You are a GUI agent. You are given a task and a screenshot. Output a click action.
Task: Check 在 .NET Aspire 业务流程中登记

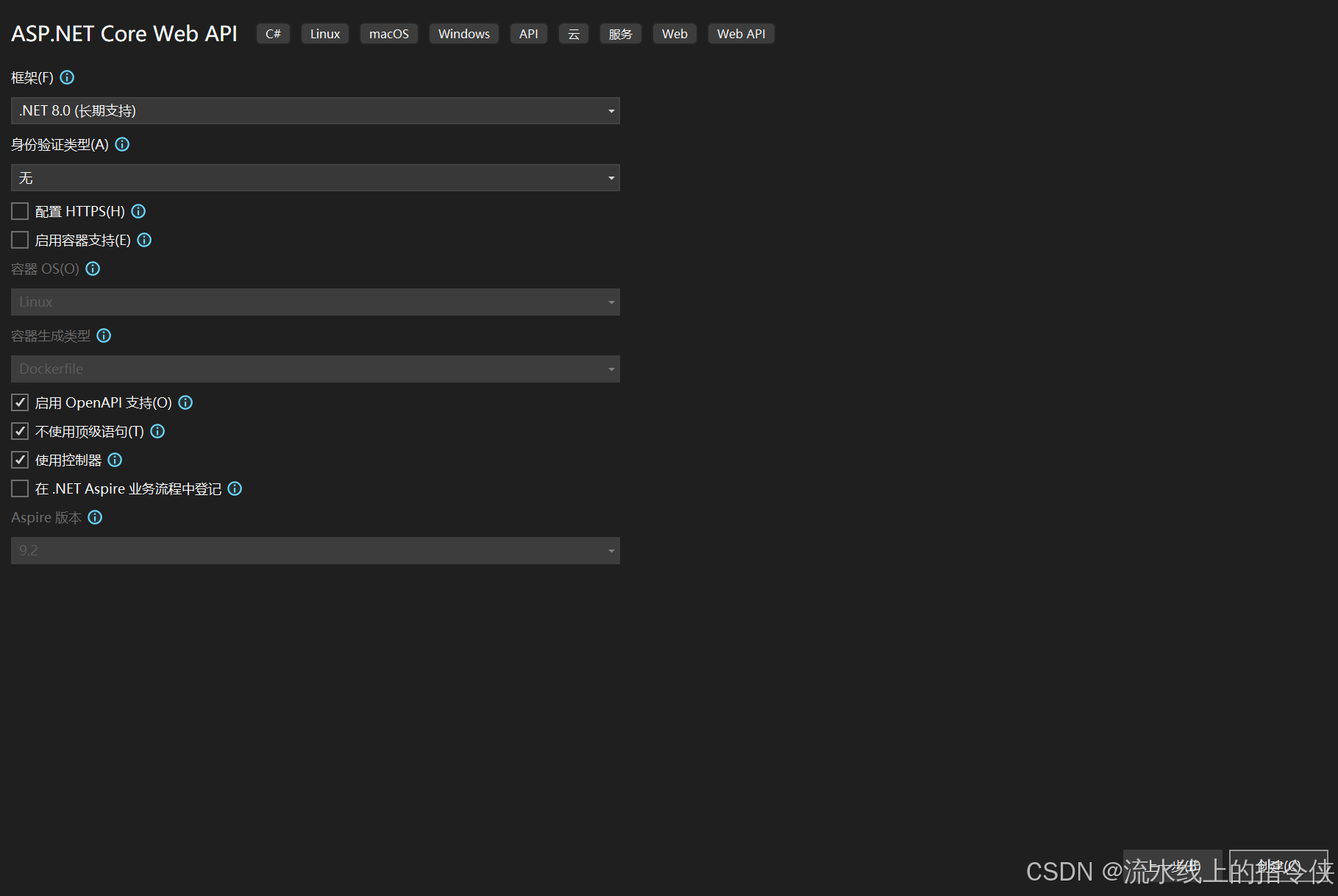pyautogui.click(x=20, y=488)
